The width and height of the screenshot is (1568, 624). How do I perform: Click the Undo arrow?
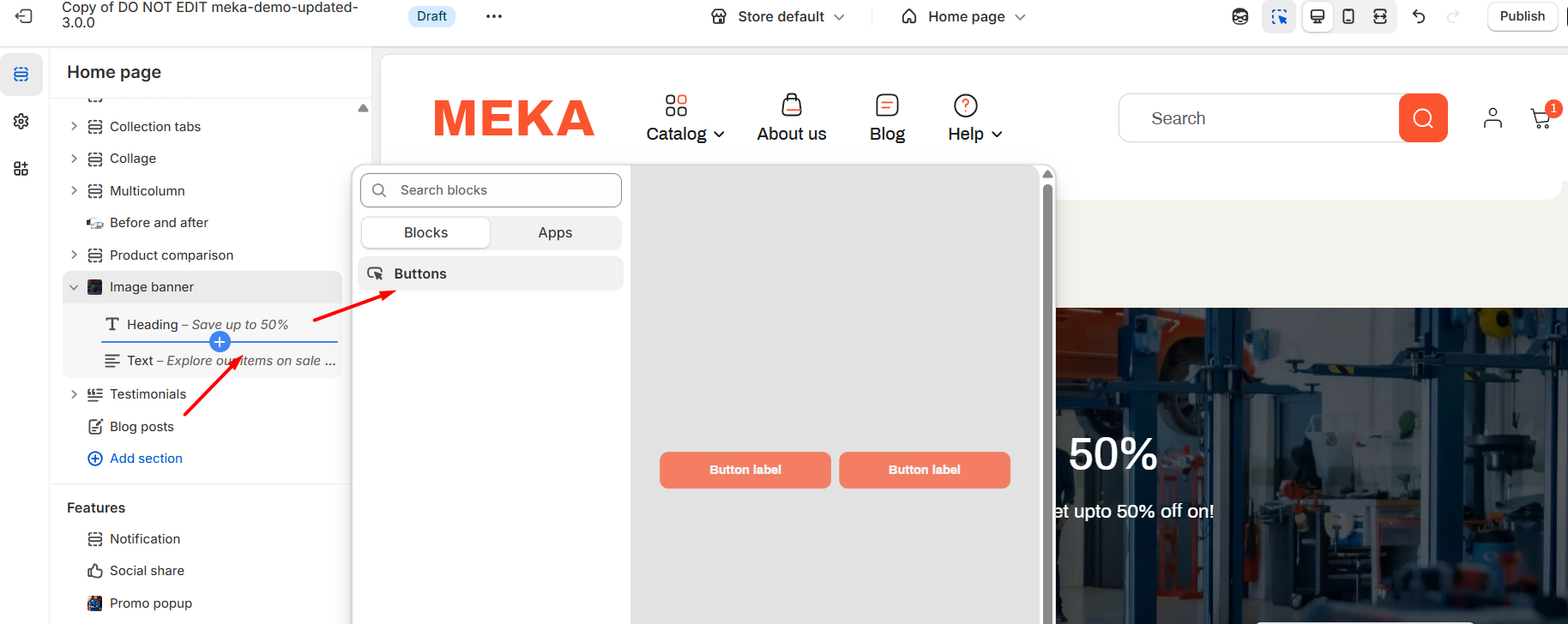pos(1419,16)
